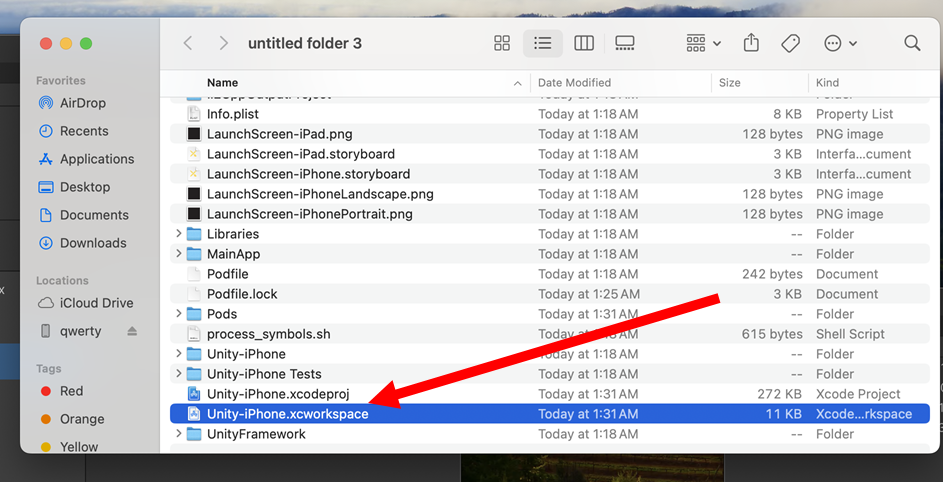The width and height of the screenshot is (943, 482).
Task: Click the Search magnifier icon
Action: (912, 43)
